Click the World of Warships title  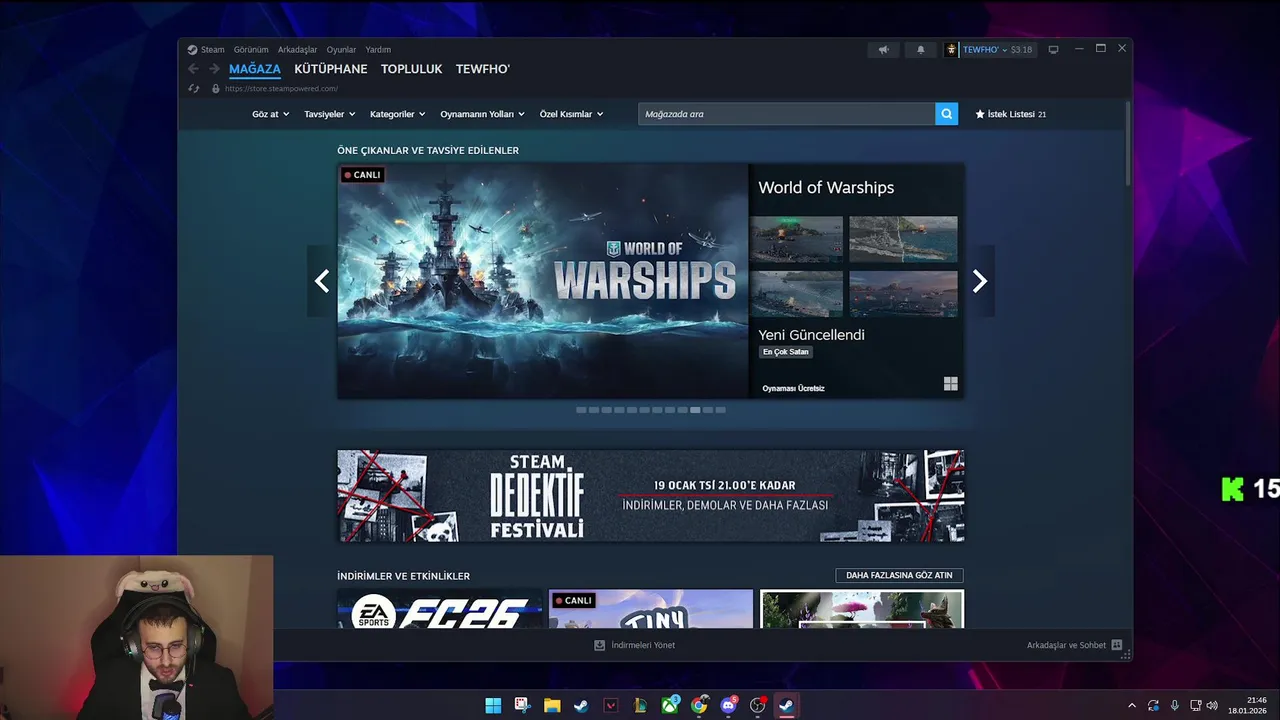click(x=826, y=187)
